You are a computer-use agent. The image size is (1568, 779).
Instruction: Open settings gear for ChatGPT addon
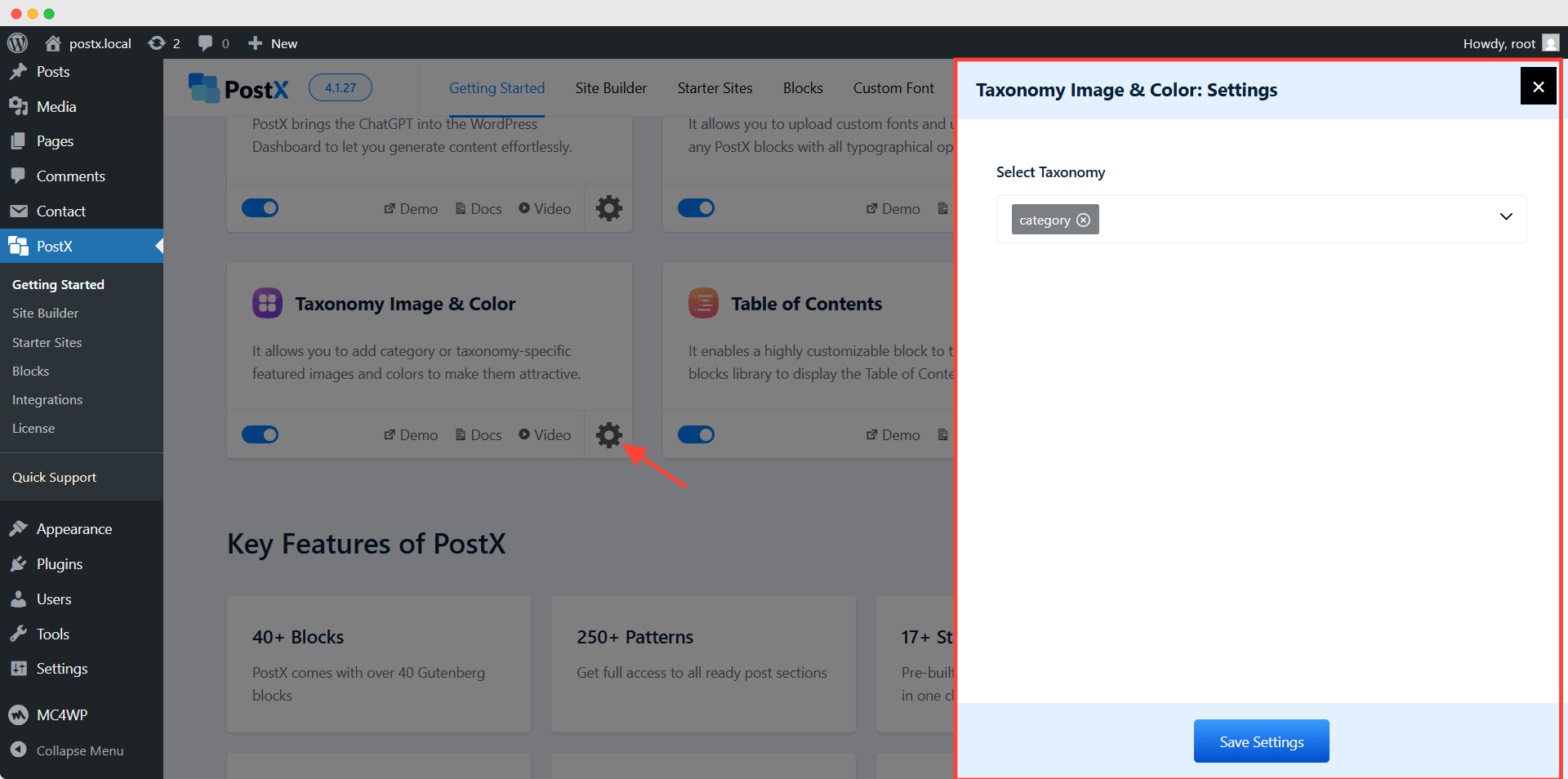tap(608, 208)
